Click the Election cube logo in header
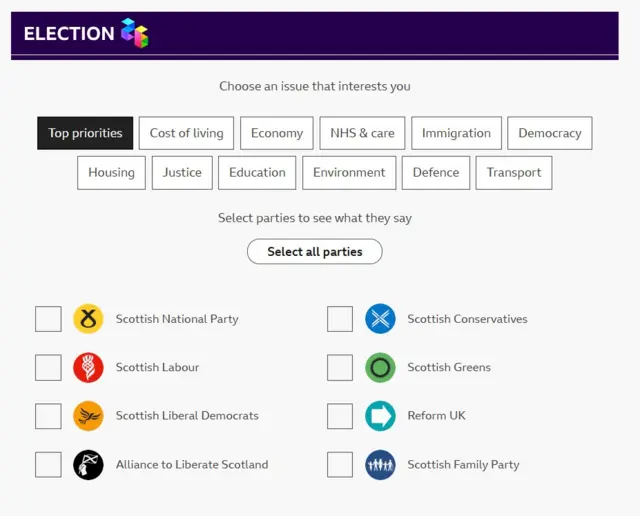640x516 pixels. [134, 33]
